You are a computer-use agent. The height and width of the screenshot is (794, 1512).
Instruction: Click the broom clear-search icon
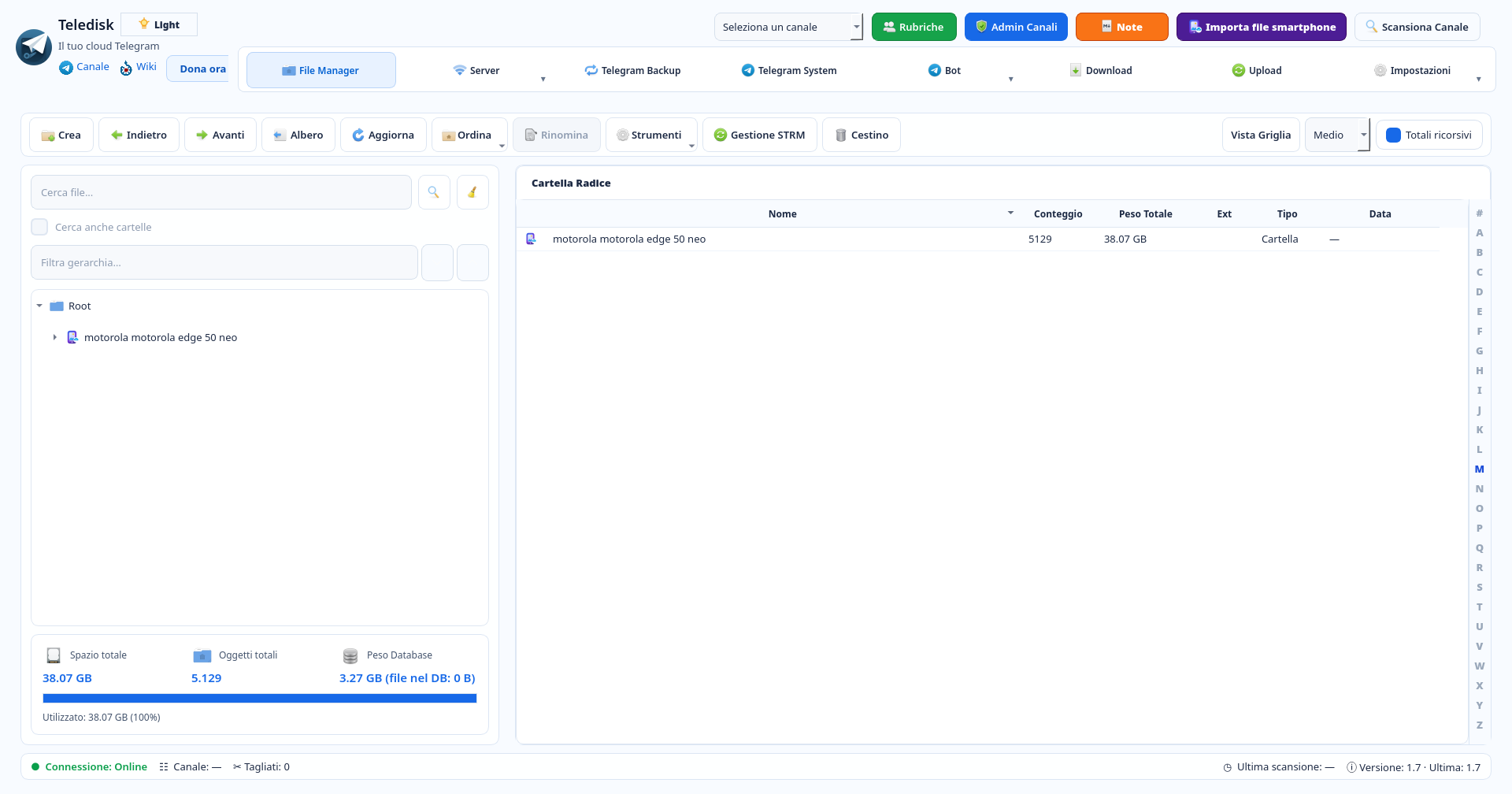coord(472,192)
